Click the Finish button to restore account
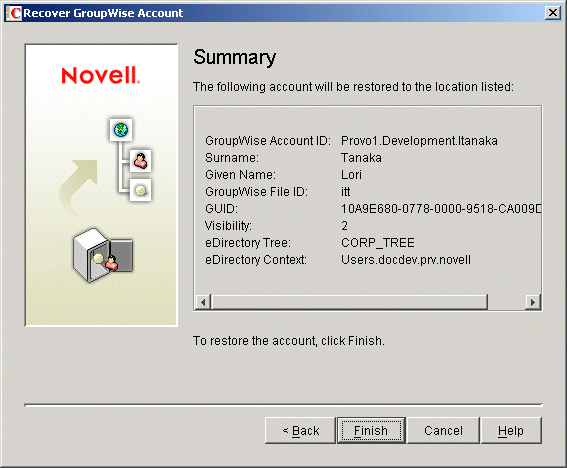This screenshot has height=468, width=567. [x=371, y=430]
